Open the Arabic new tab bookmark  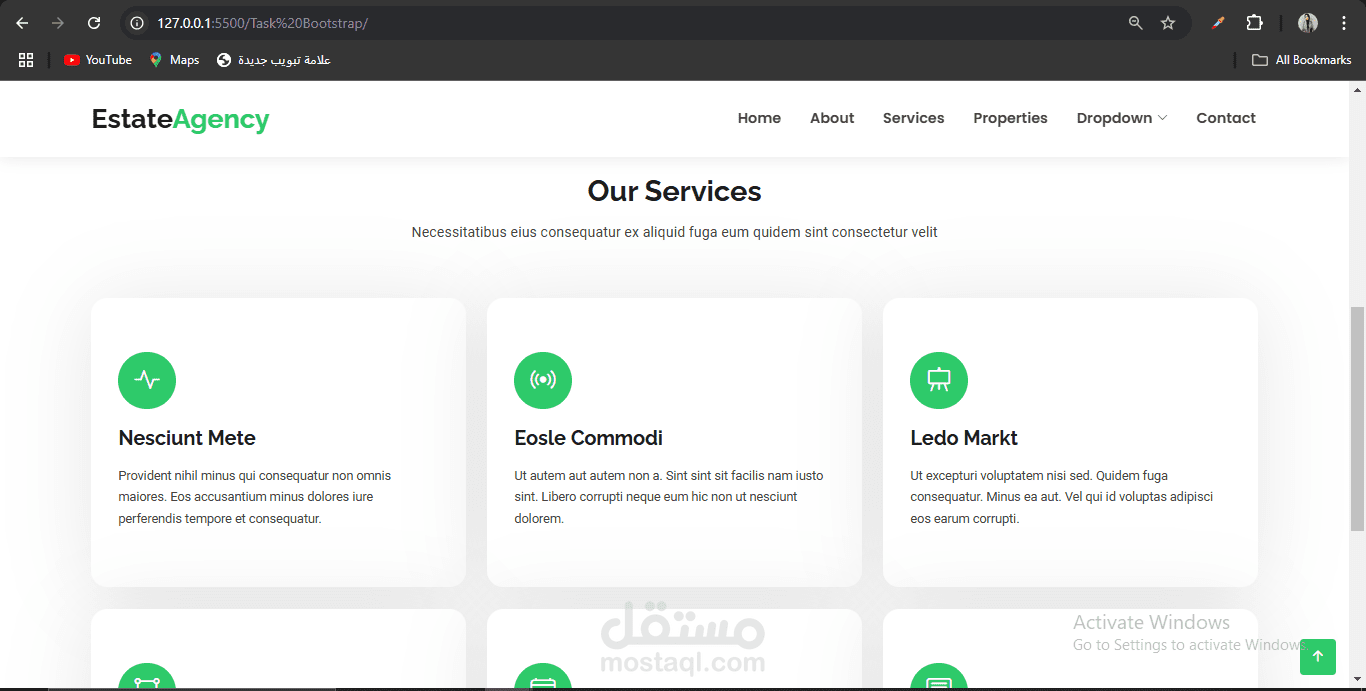tap(274, 60)
